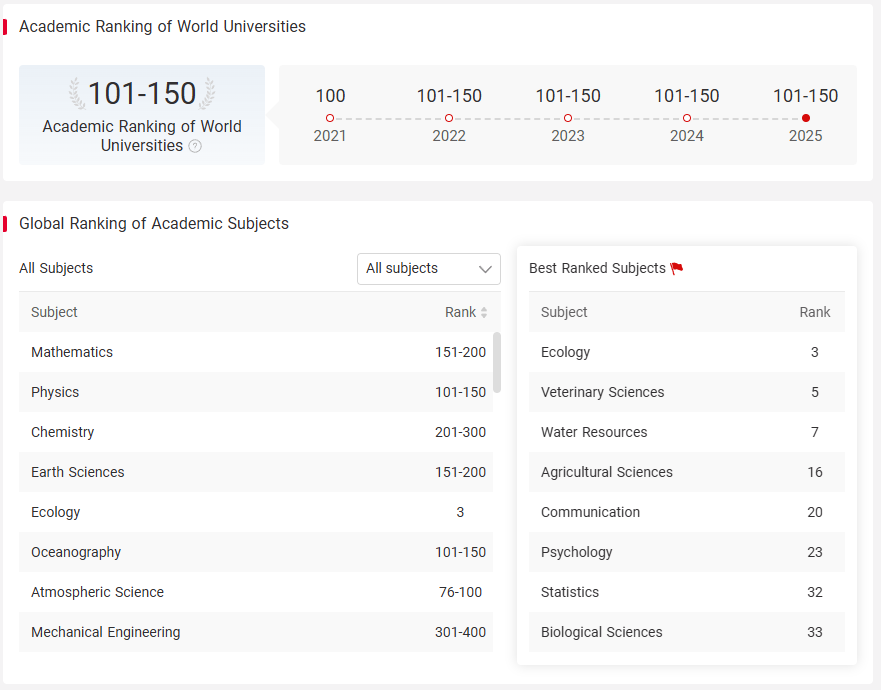Image resolution: width=881 pixels, height=690 pixels.
Task: Select the 2022 timeline marker
Action: (449, 118)
